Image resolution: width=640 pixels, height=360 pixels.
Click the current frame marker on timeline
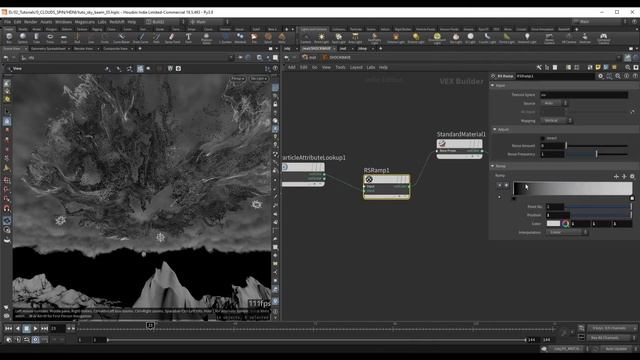(x=150, y=326)
